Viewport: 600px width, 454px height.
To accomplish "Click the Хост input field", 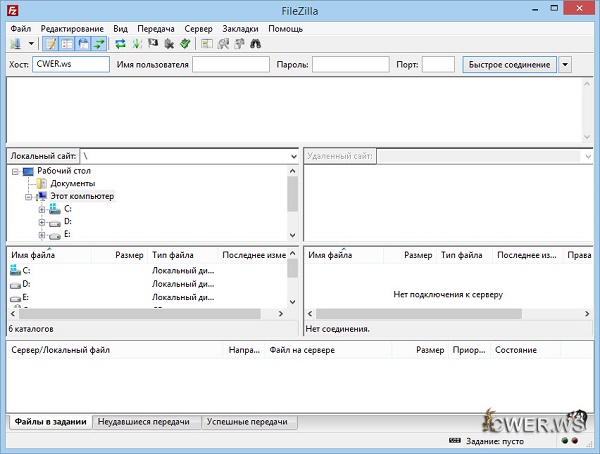I will click(x=70, y=64).
